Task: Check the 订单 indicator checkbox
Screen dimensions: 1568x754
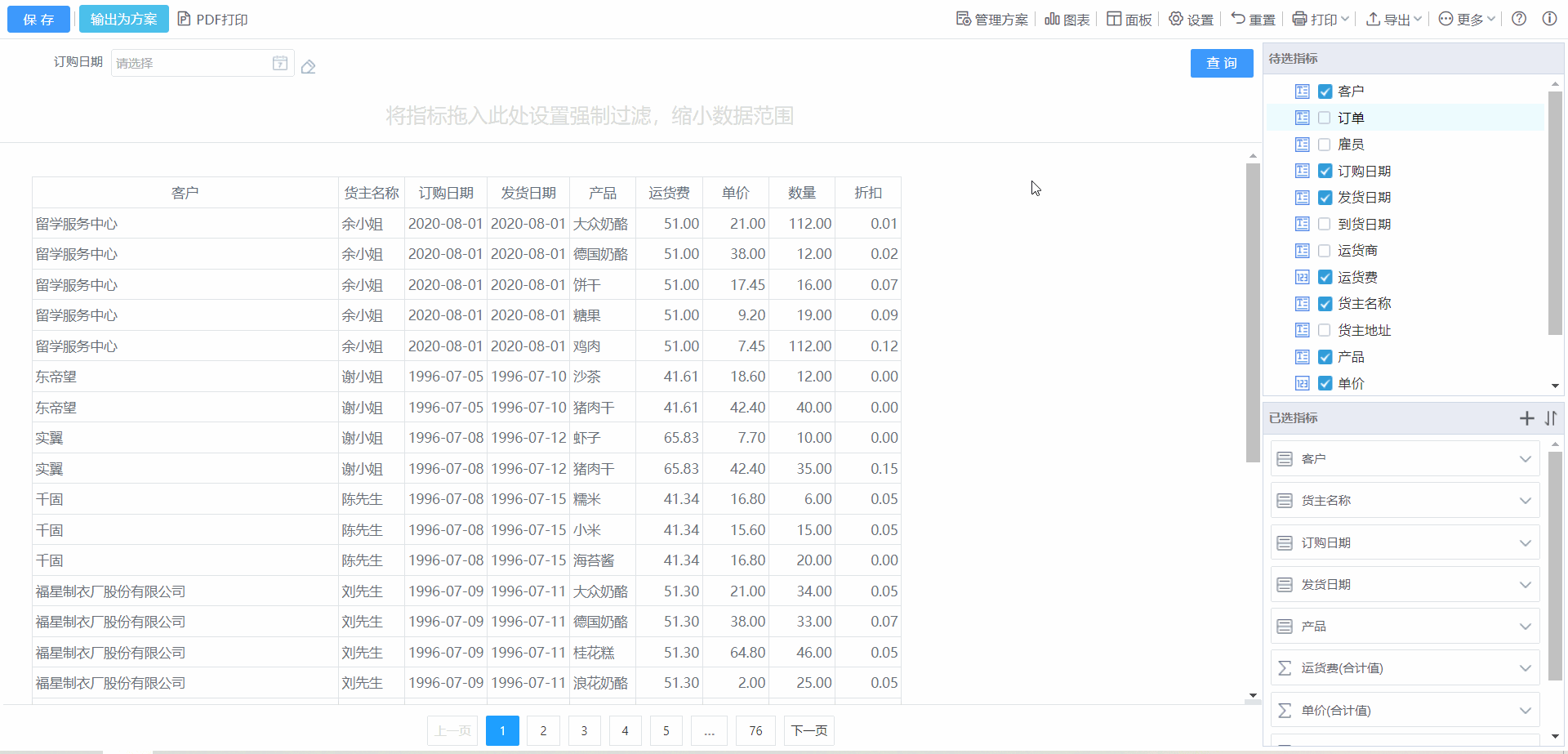Action: tap(1325, 118)
